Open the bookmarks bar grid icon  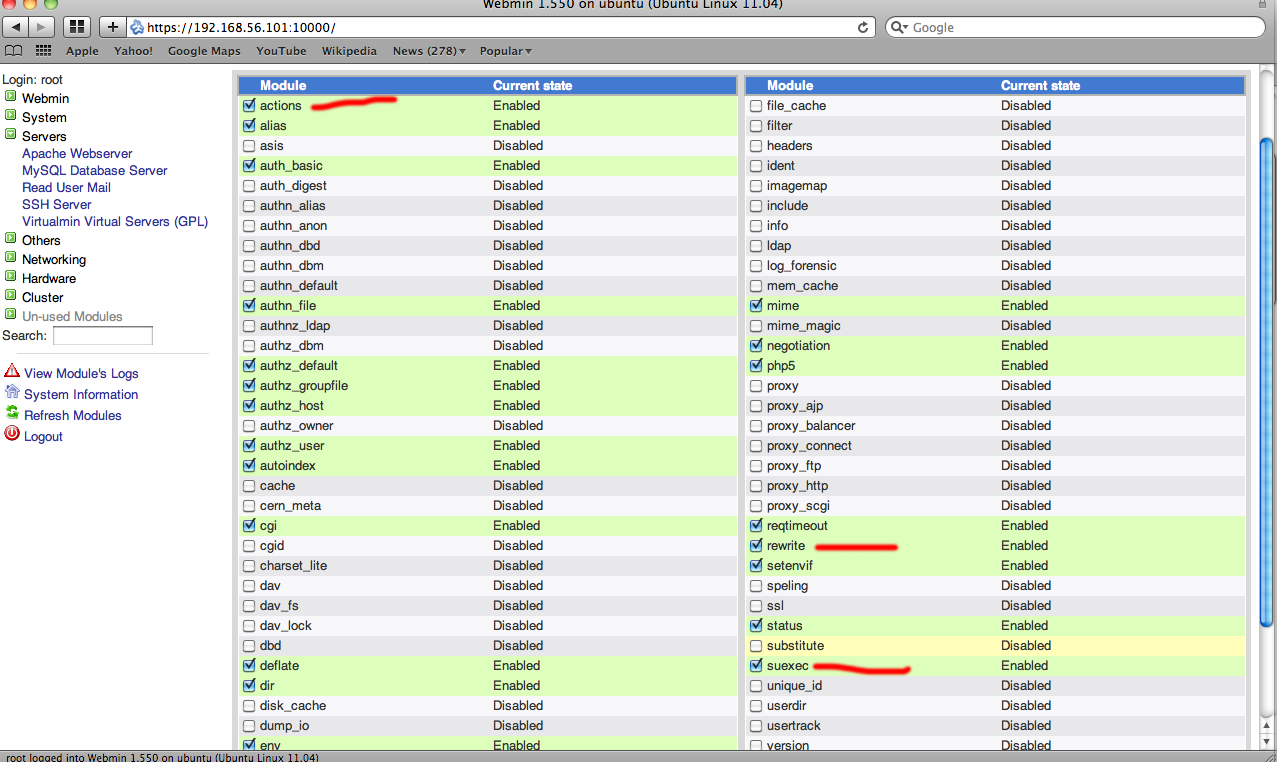coord(43,51)
